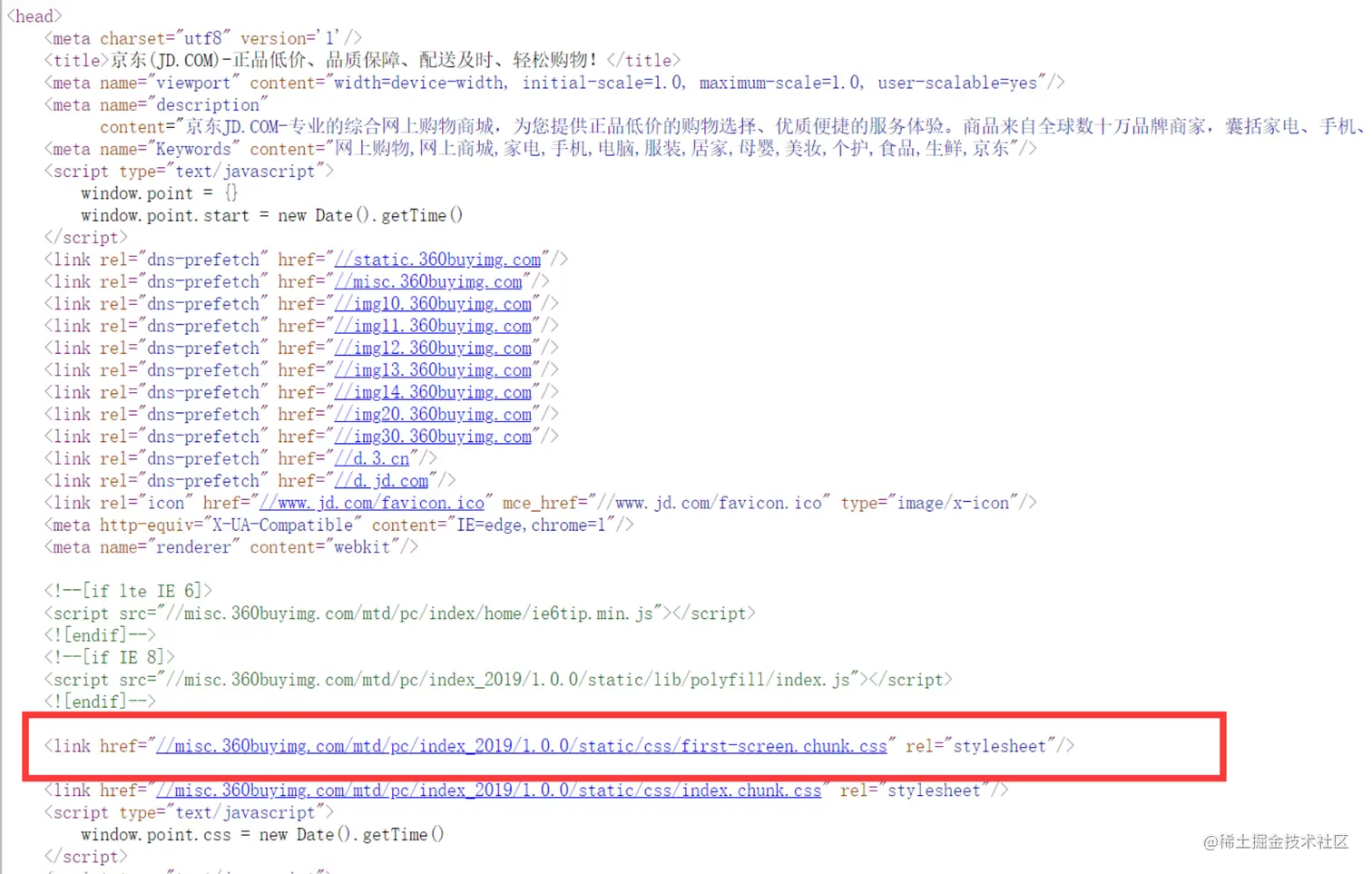This screenshot has width=1372, height=874.
Task: Click the window.point.start = new Date() line
Action: pyautogui.click(x=272, y=215)
